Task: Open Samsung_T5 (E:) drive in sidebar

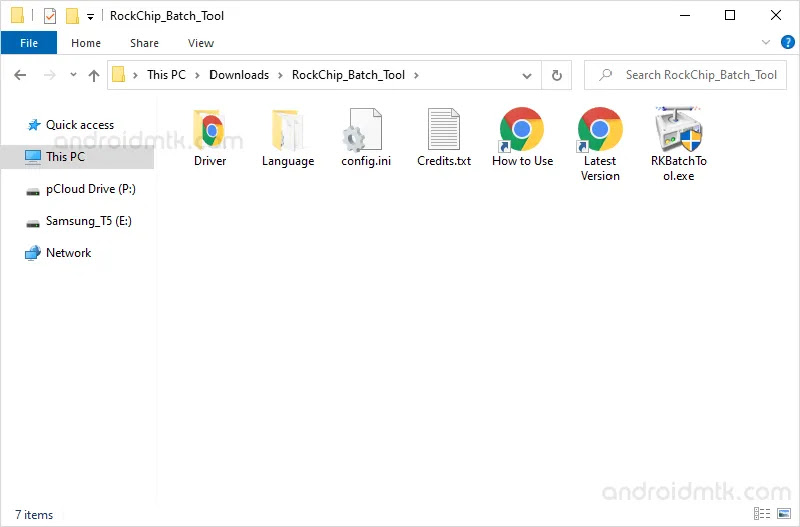Action: (x=77, y=221)
